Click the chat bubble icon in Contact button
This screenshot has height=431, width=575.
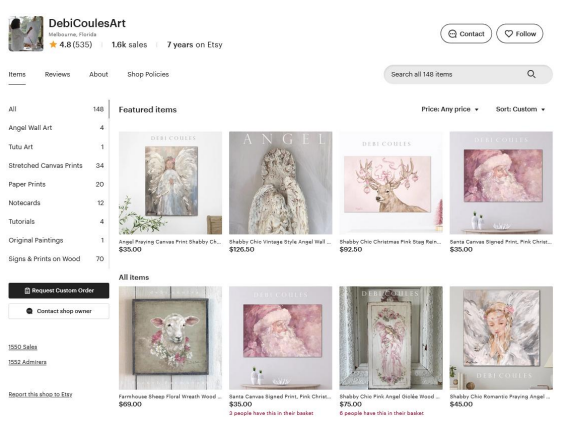point(453,34)
